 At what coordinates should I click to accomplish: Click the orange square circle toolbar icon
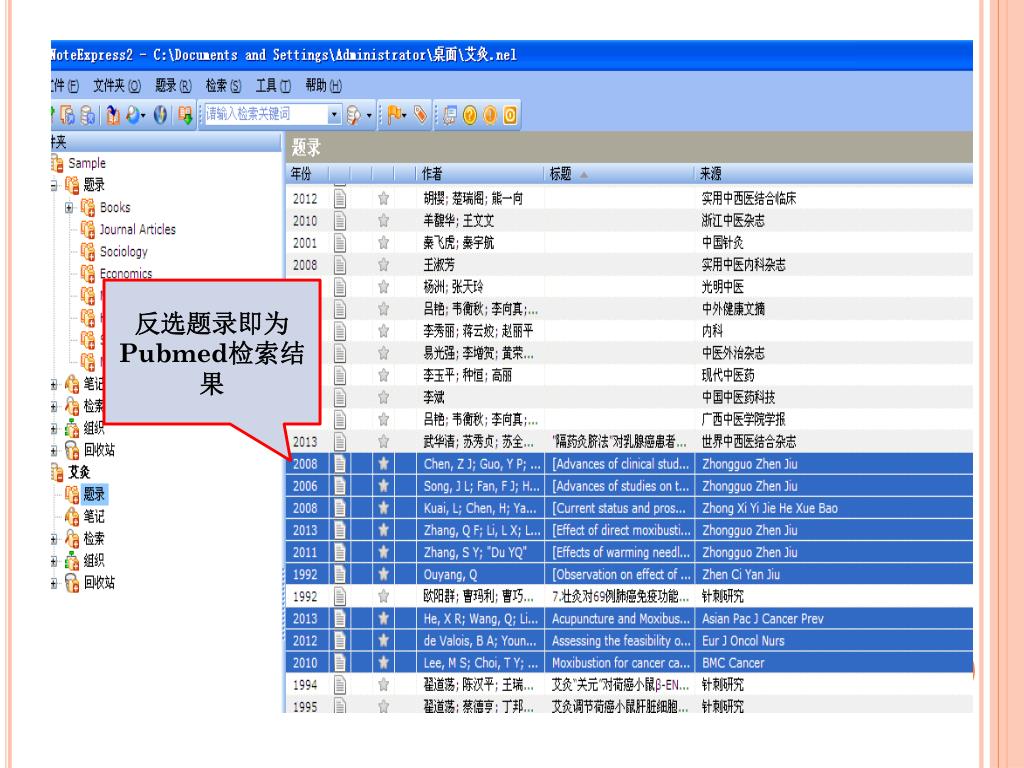coord(510,115)
